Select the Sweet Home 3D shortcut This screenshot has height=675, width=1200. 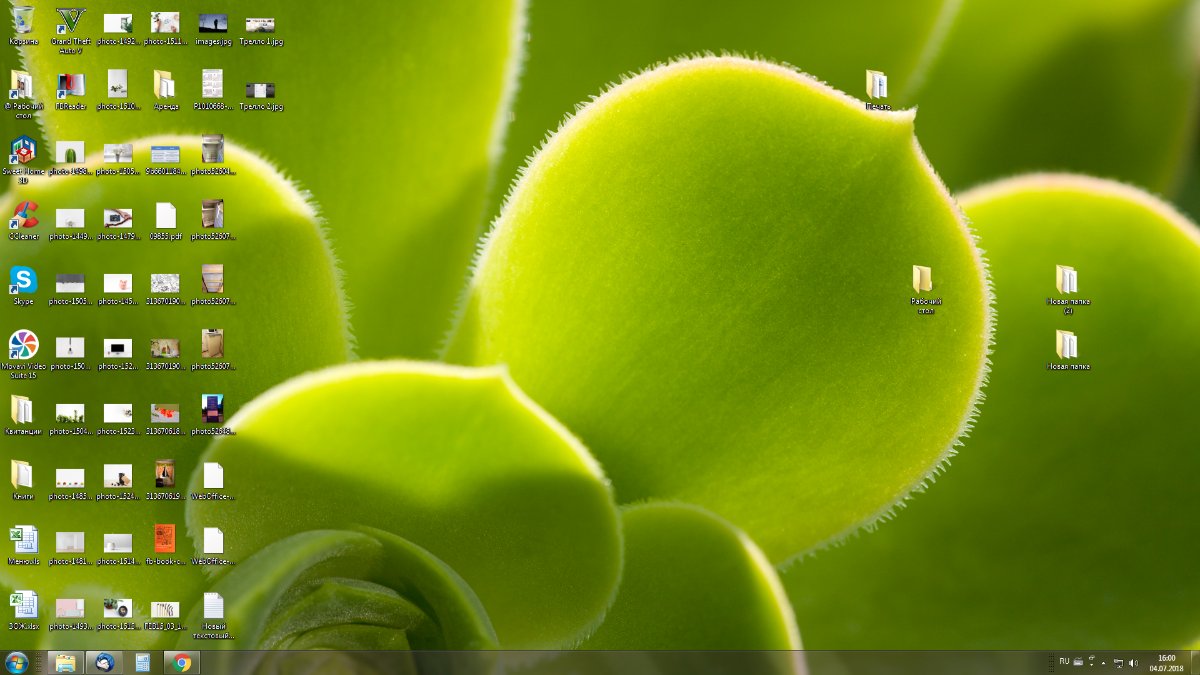(23, 152)
